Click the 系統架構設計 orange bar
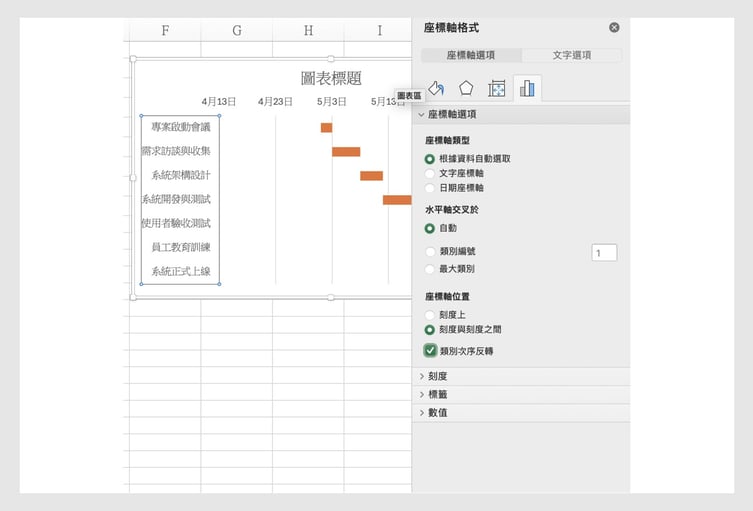Viewport: 753px width, 511px height. pyautogui.click(x=372, y=176)
